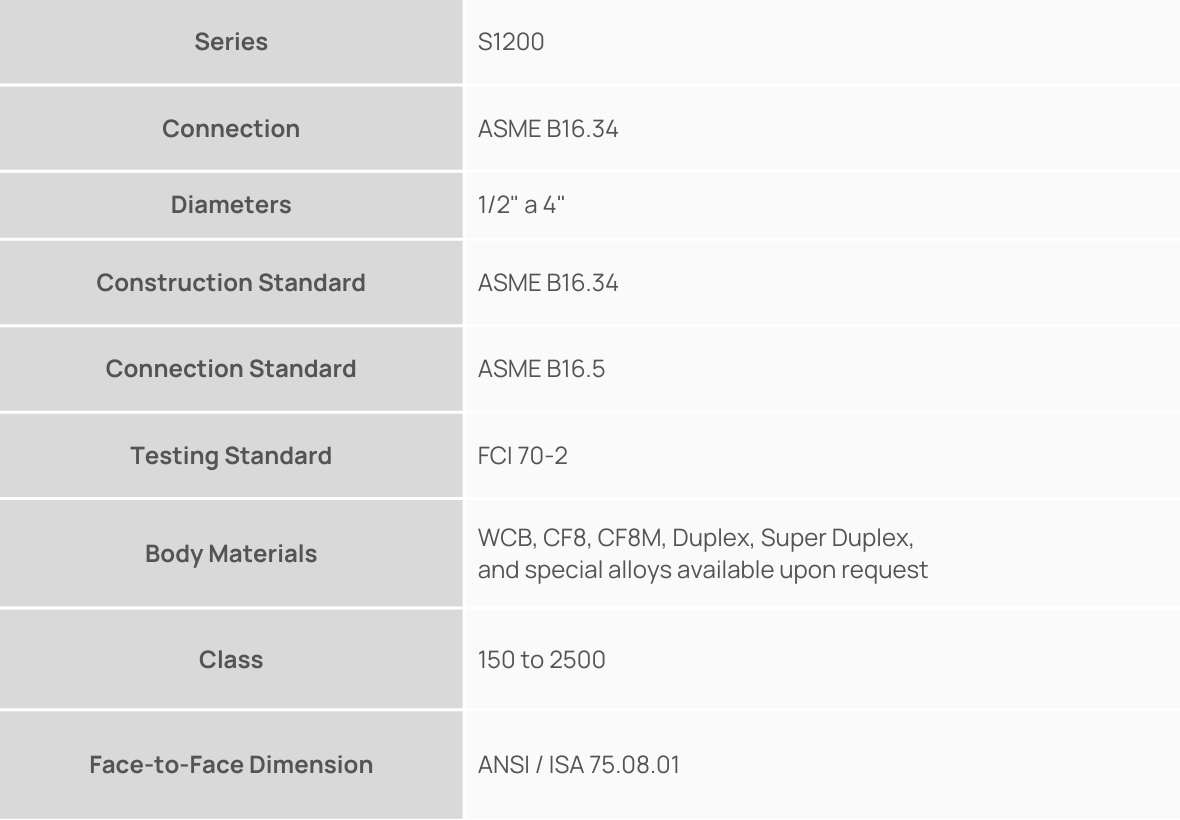Click the Body Materials label

pos(231,553)
